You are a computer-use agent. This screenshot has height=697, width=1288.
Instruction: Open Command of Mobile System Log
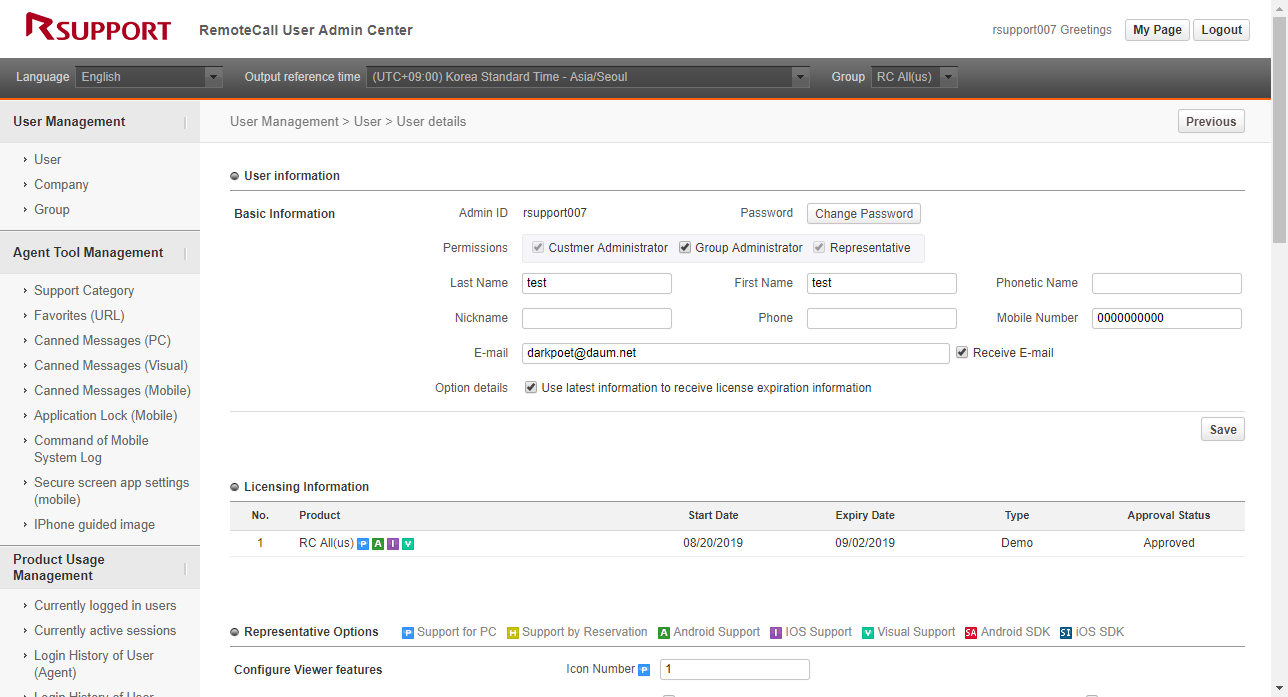(91, 449)
